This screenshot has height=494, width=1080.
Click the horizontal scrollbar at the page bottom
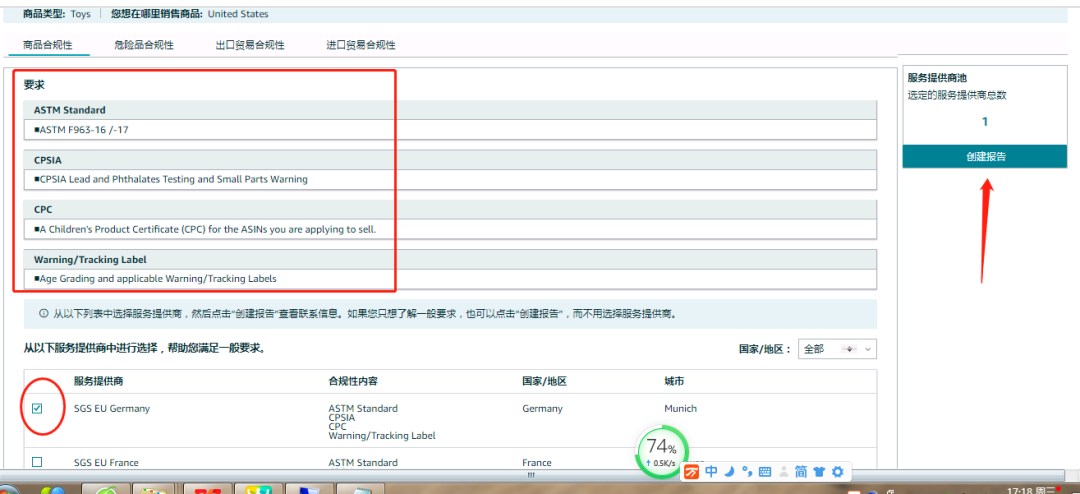pos(530,475)
